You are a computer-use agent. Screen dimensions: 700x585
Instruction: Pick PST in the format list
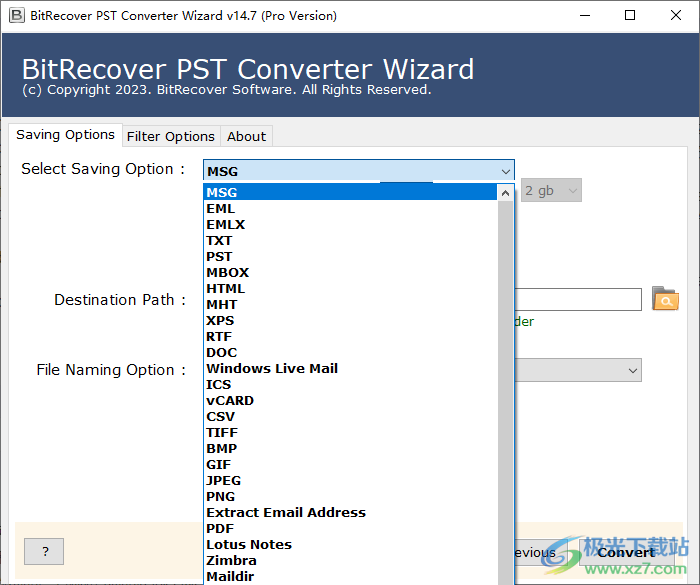point(351,257)
